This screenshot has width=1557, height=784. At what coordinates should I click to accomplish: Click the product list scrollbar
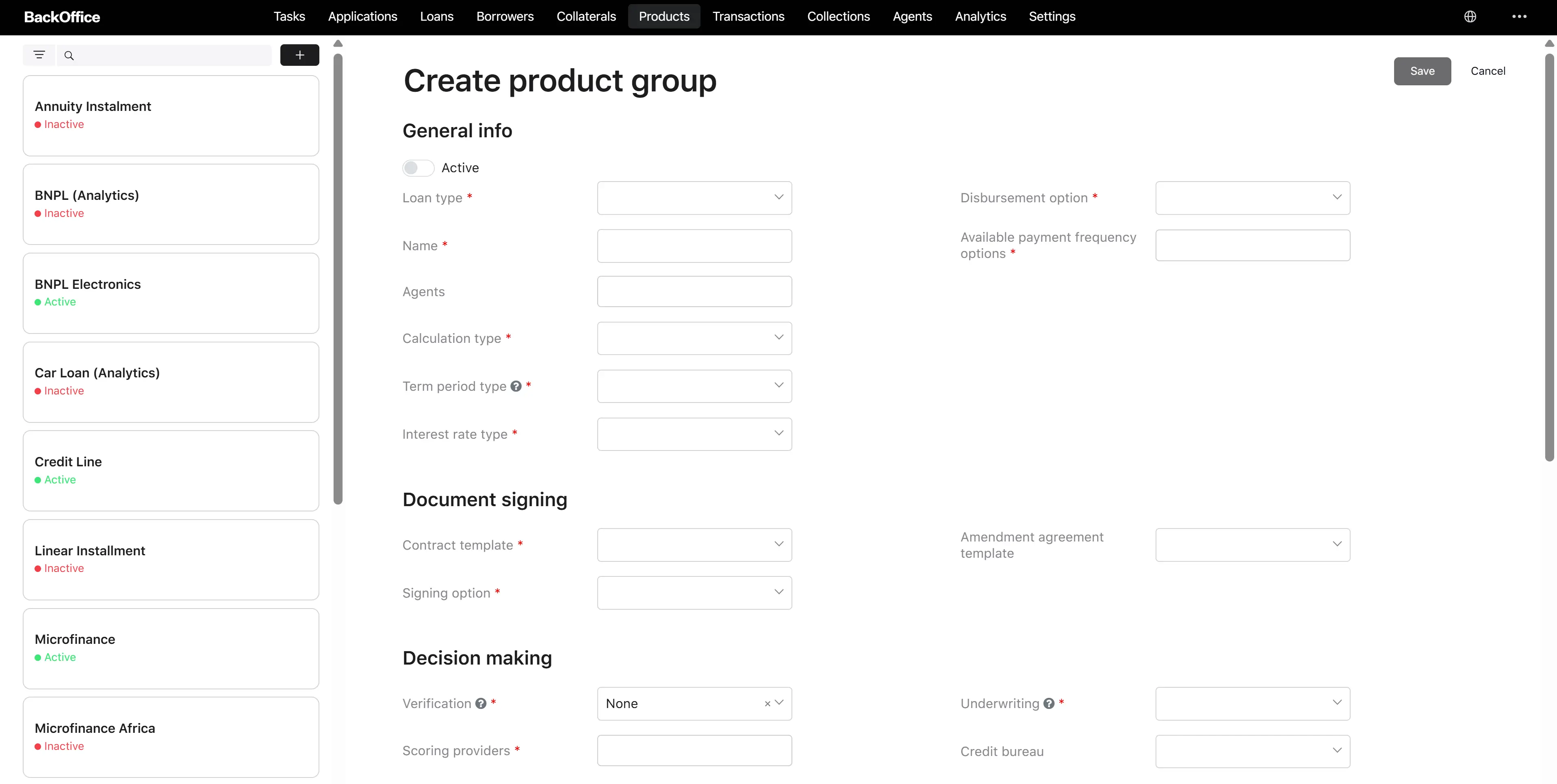click(x=338, y=279)
